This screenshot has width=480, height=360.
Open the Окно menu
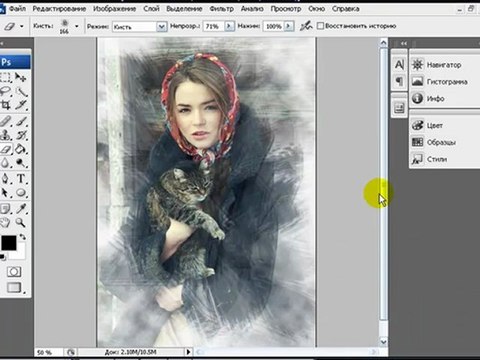tap(316, 9)
